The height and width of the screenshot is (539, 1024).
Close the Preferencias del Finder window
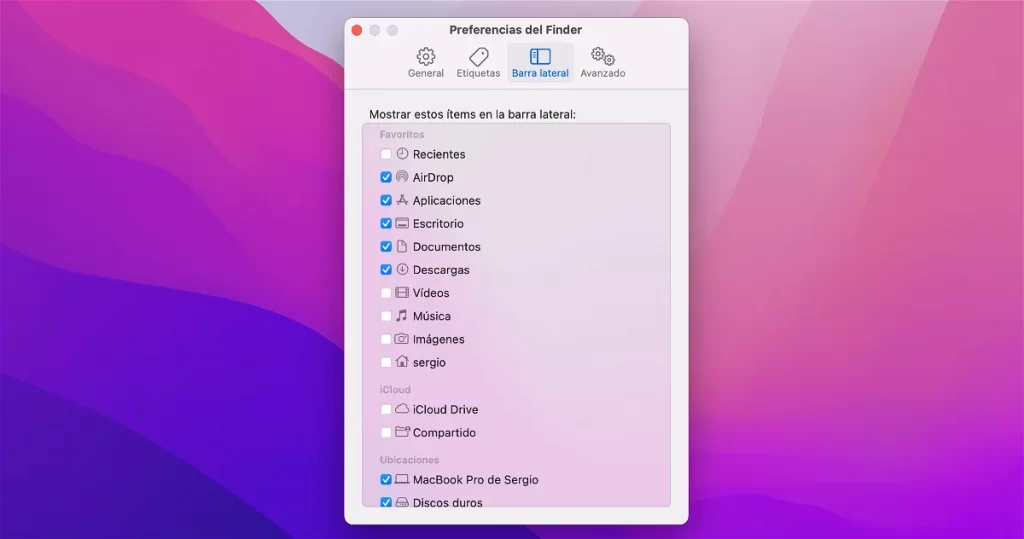click(x=357, y=30)
